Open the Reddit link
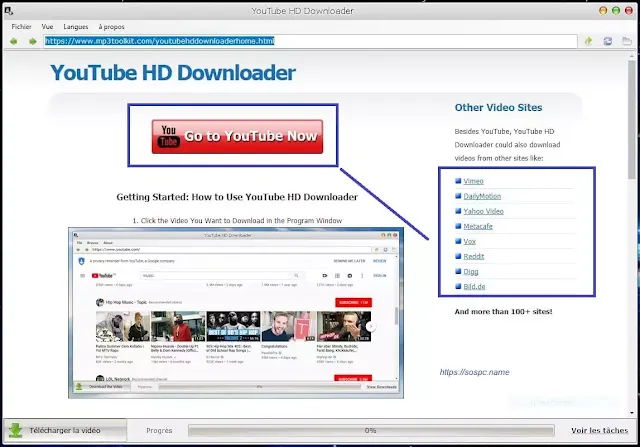Viewport: 640px width, 447px height. tap(473, 256)
